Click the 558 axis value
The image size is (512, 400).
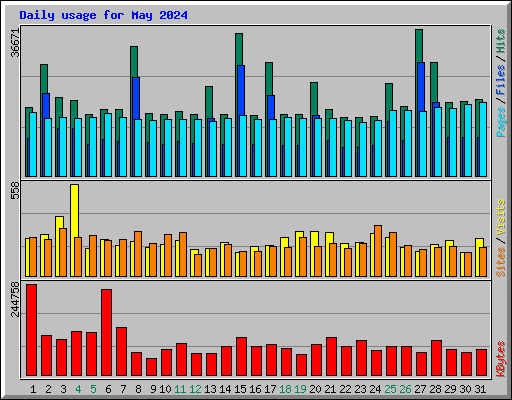pyautogui.click(x=15, y=191)
